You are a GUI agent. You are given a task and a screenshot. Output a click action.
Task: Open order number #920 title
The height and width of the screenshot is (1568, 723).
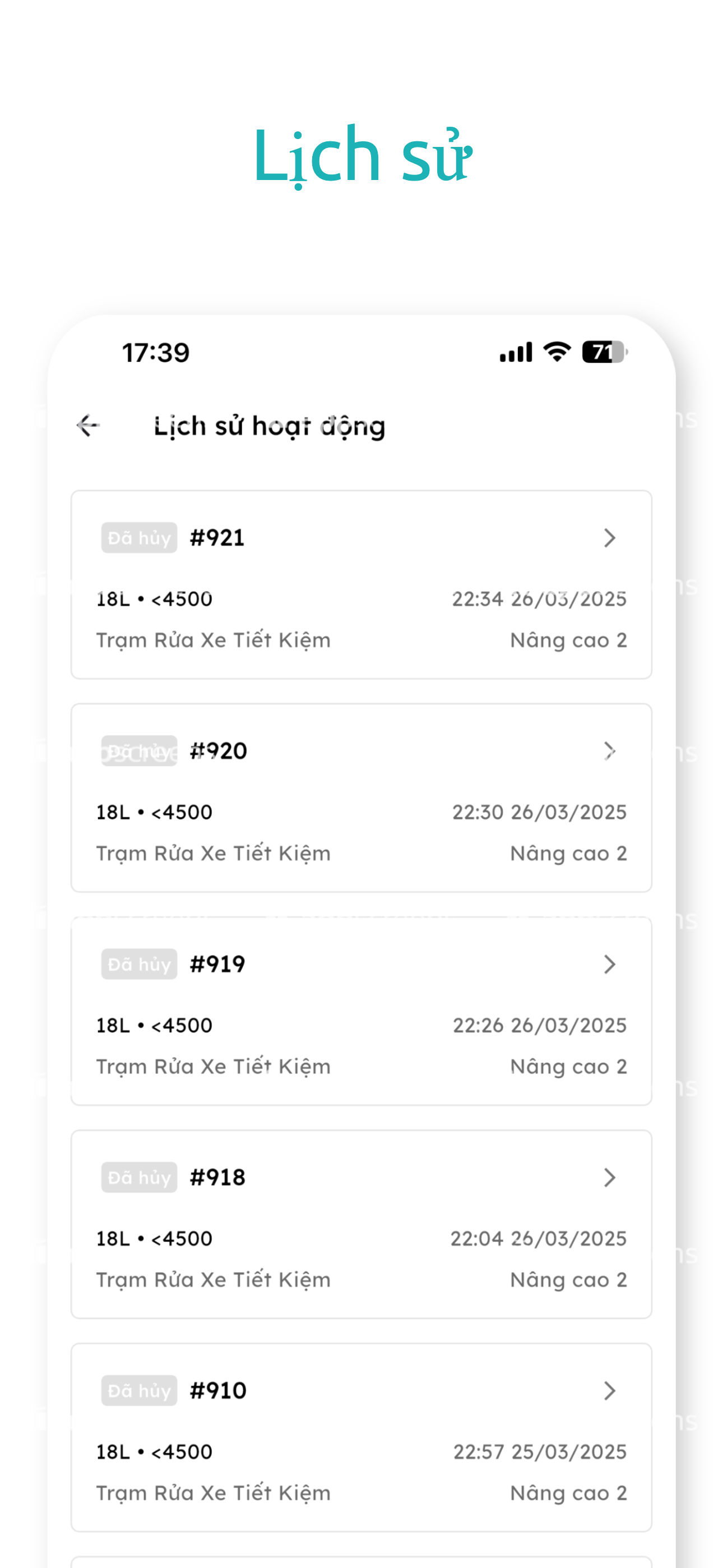pos(219,750)
